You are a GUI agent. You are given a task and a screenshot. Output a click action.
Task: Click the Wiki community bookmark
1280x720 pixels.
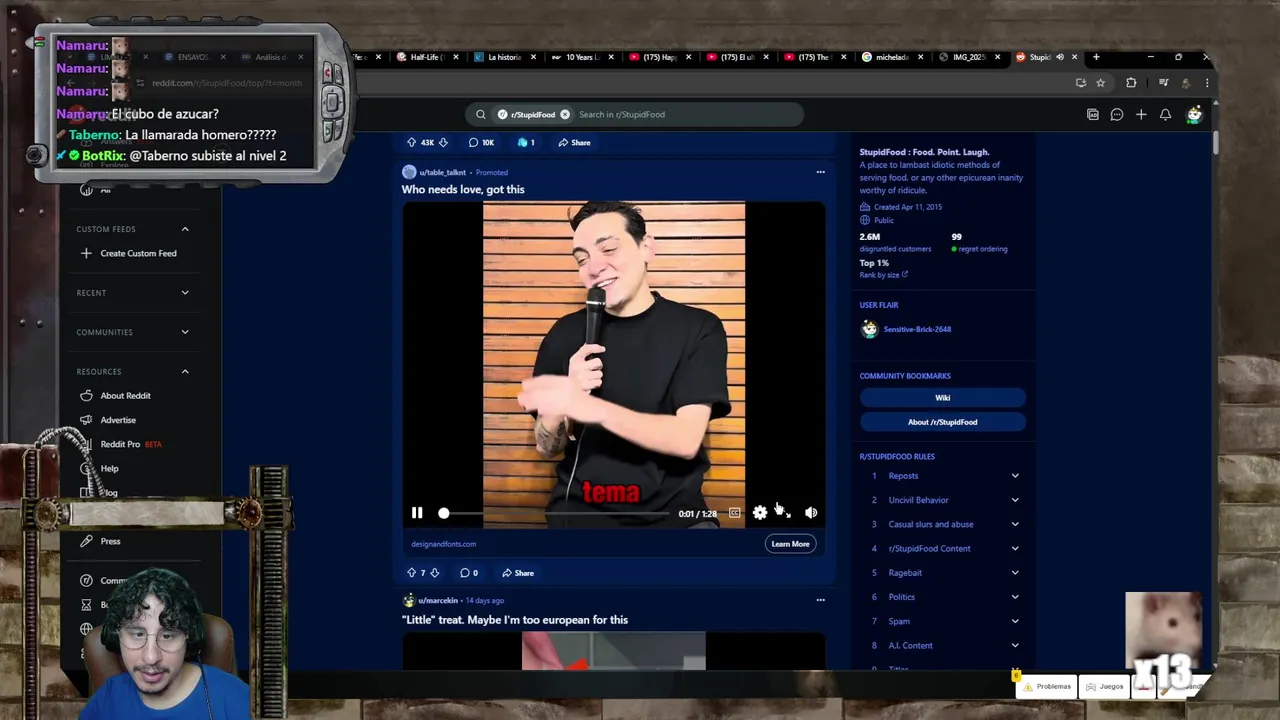point(942,398)
